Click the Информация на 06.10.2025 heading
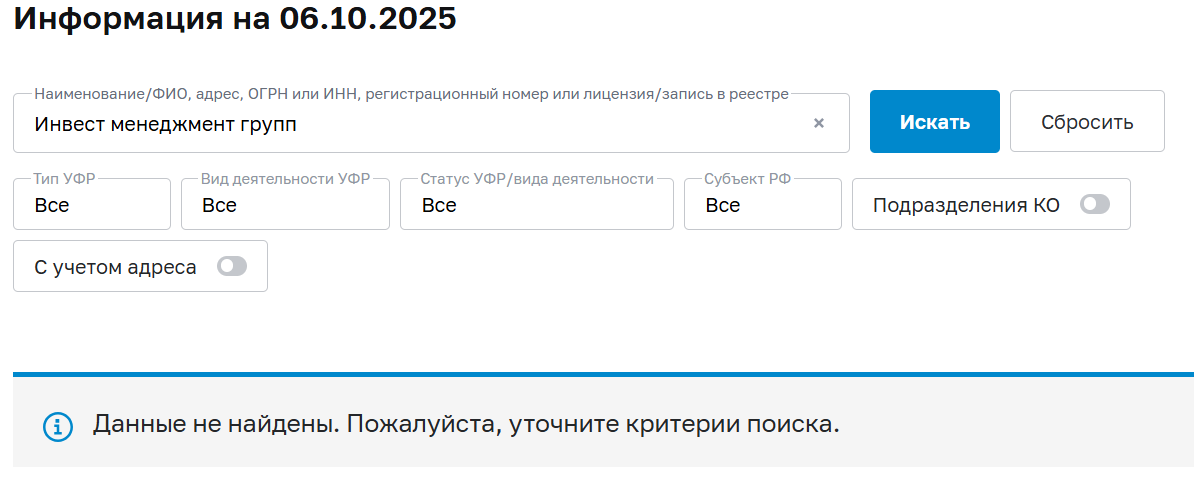1194x496 pixels. coord(235,18)
